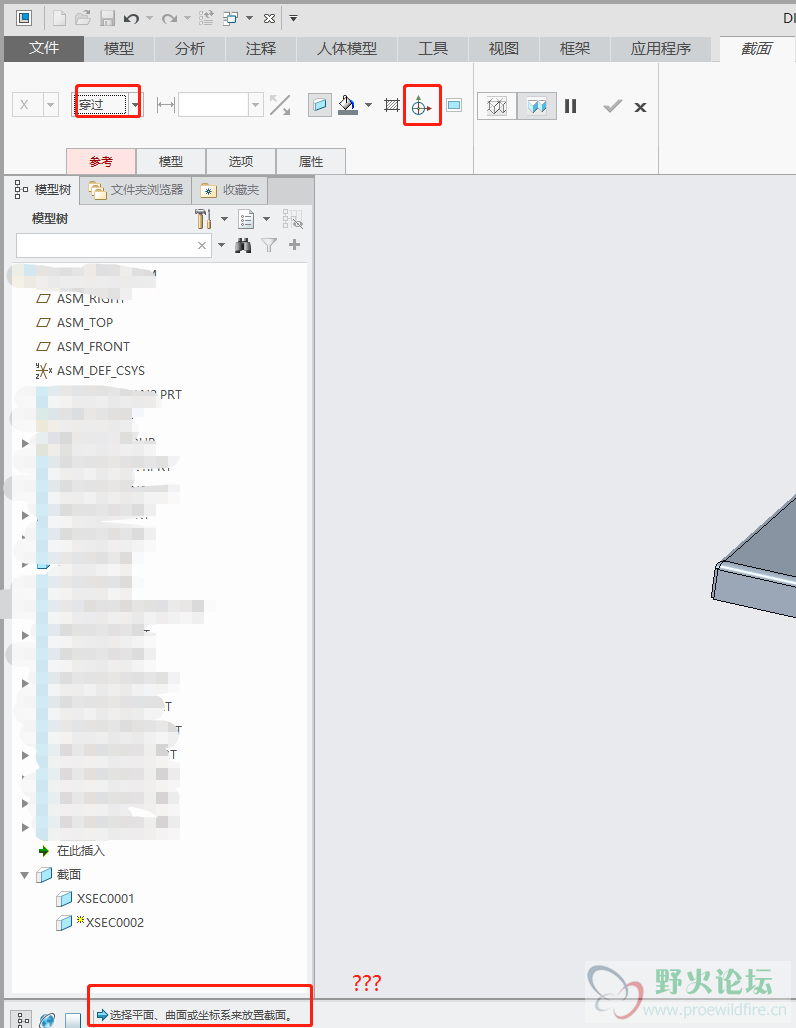Image resolution: width=796 pixels, height=1028 pixels.
Task: Click the model tree search input field
Action: point(106,245)
